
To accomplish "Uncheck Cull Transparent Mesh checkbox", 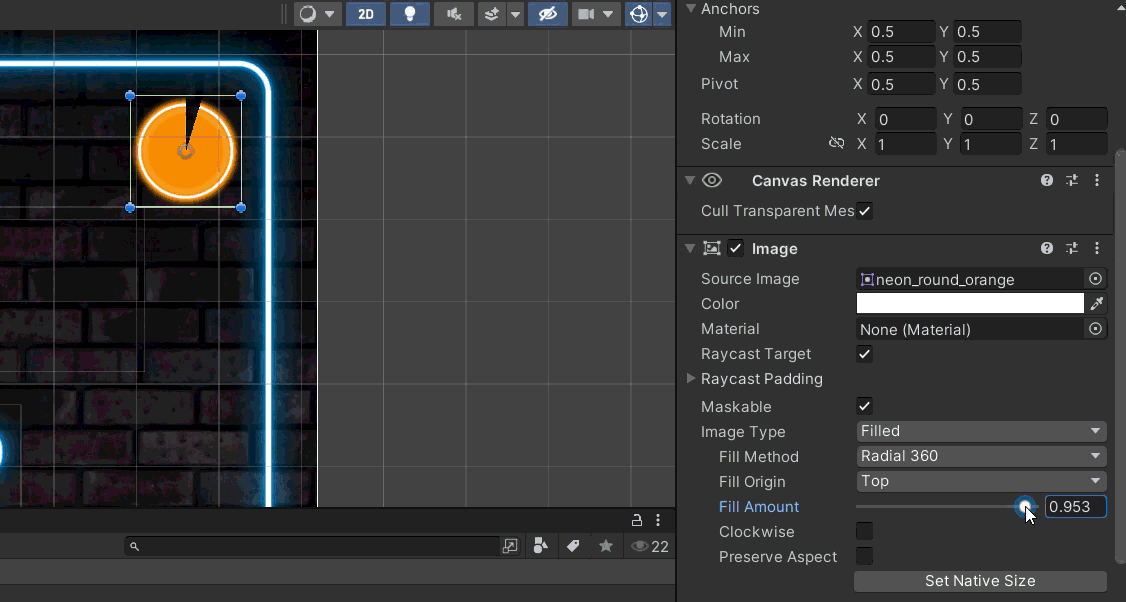I will point(865,211).
